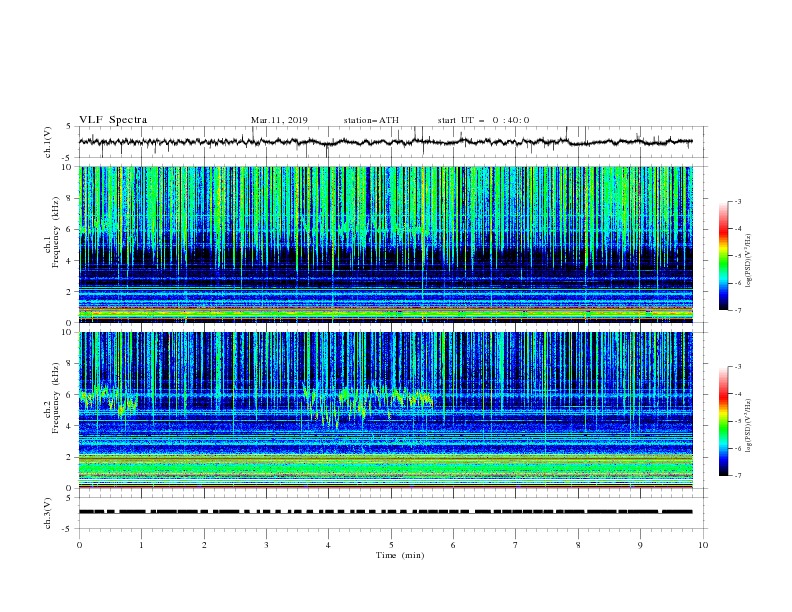Click the ch.2 spectrogram color bar
The height and width of the screenshot is (612, 792).
(x=723, y=421)
